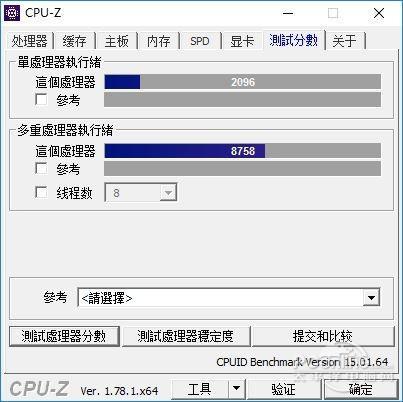Switch to the 关于 tab
Viewport: 403px width, 402px height.
point(345,41)
